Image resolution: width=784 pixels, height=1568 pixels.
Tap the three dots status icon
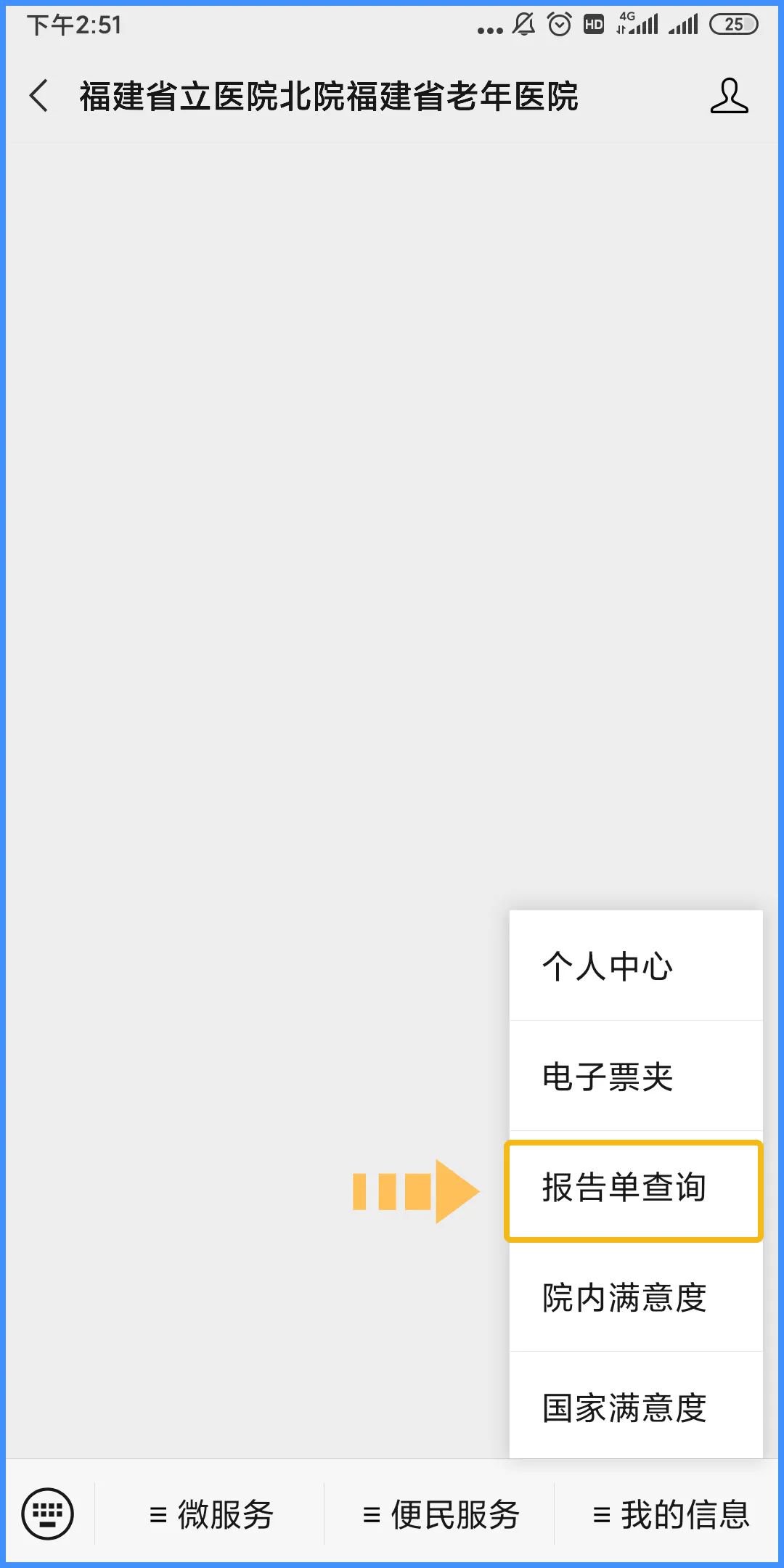pos(490,30)
